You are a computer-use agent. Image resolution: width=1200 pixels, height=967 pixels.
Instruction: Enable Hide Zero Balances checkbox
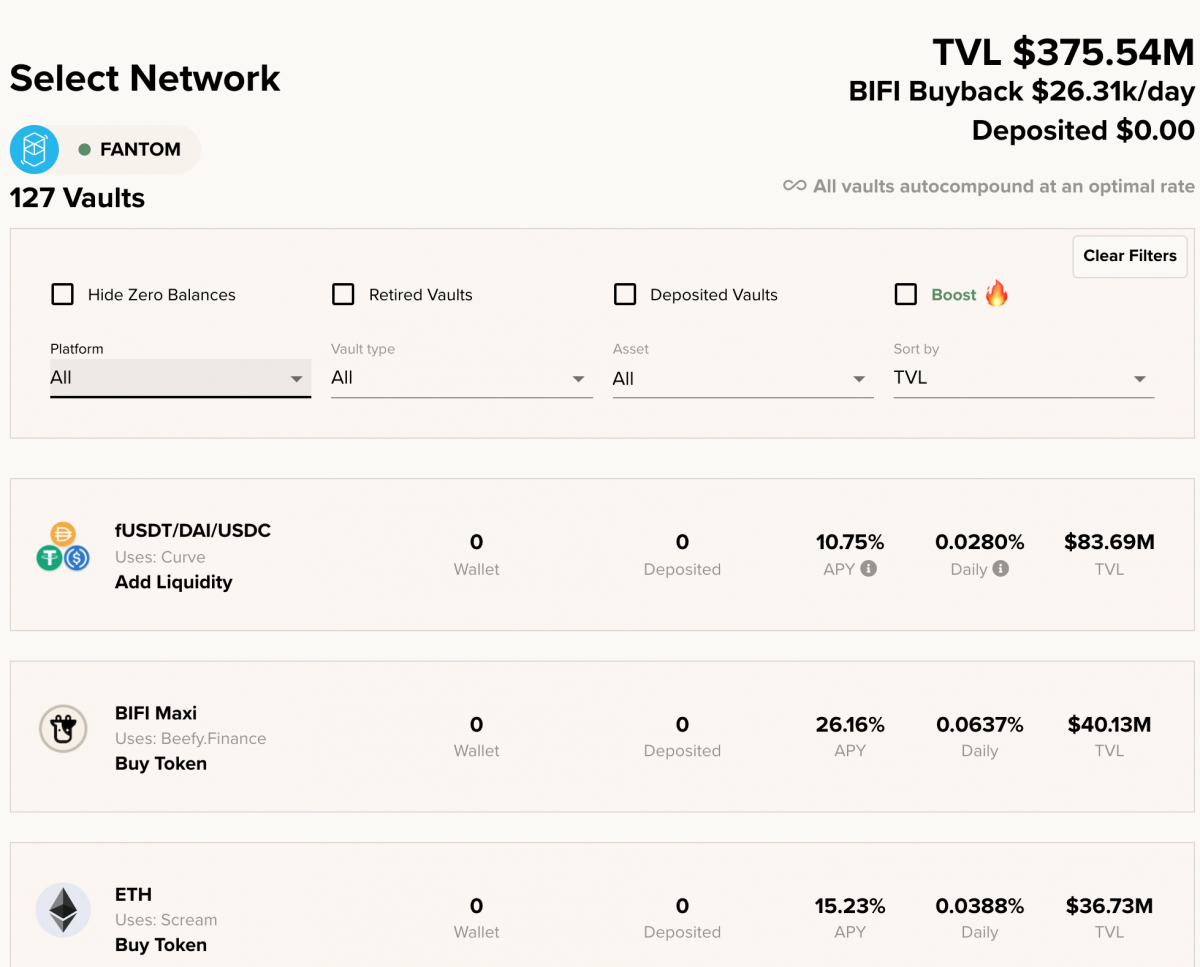pos(62,295)
